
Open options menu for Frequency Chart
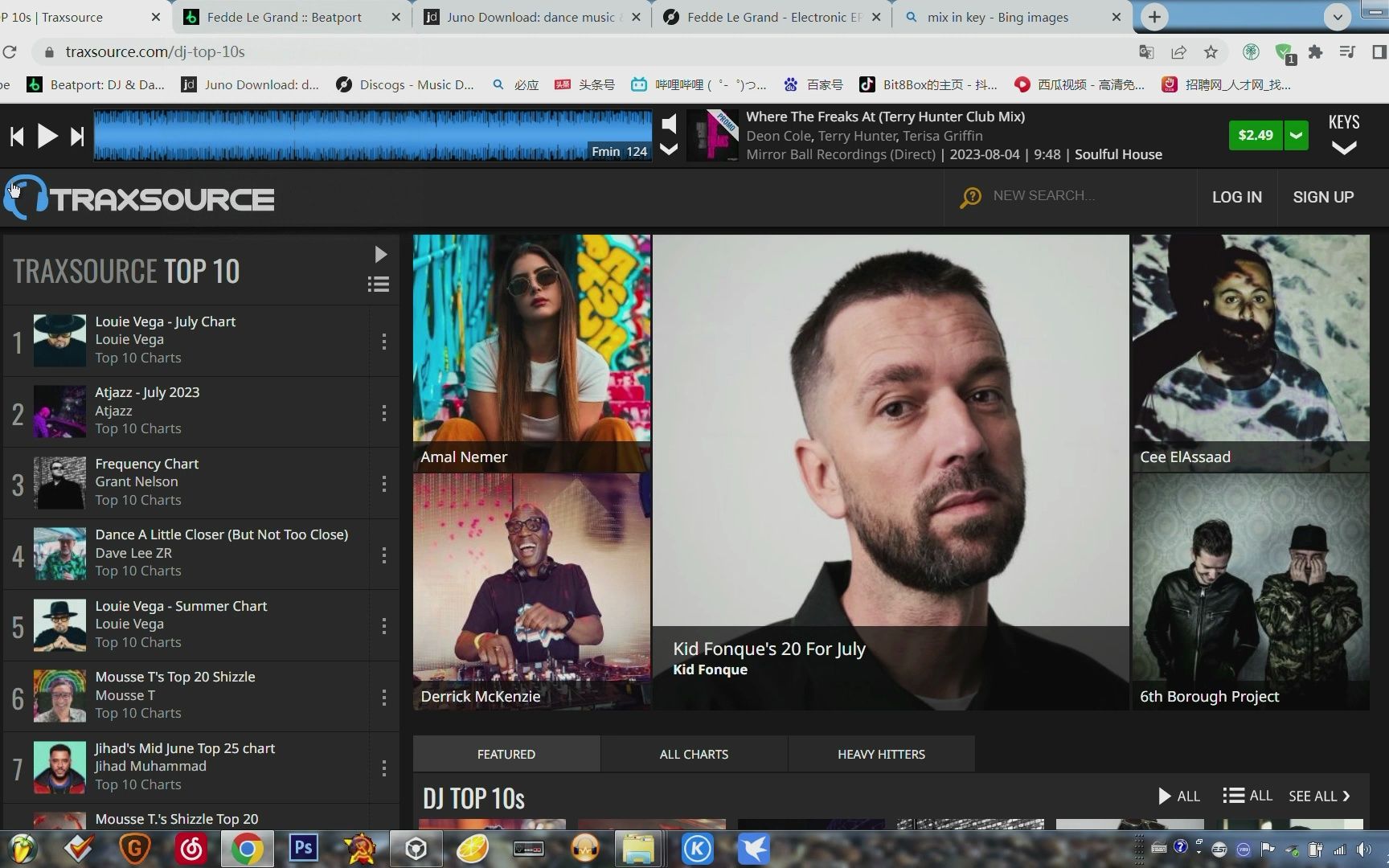(384, 483)
